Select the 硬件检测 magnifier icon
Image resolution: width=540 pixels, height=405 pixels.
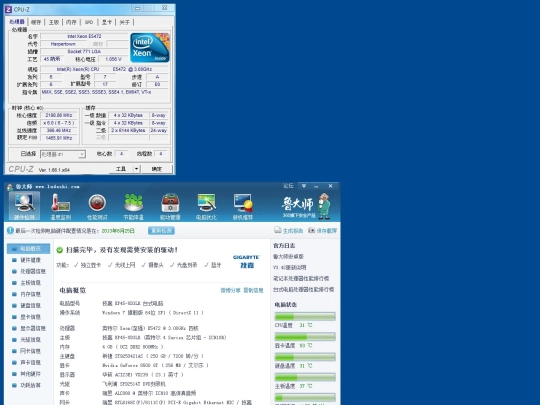24,202
